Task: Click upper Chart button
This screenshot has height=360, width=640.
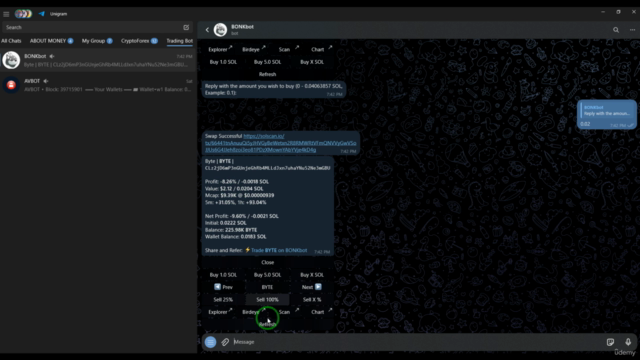Action: coord(321,49)
